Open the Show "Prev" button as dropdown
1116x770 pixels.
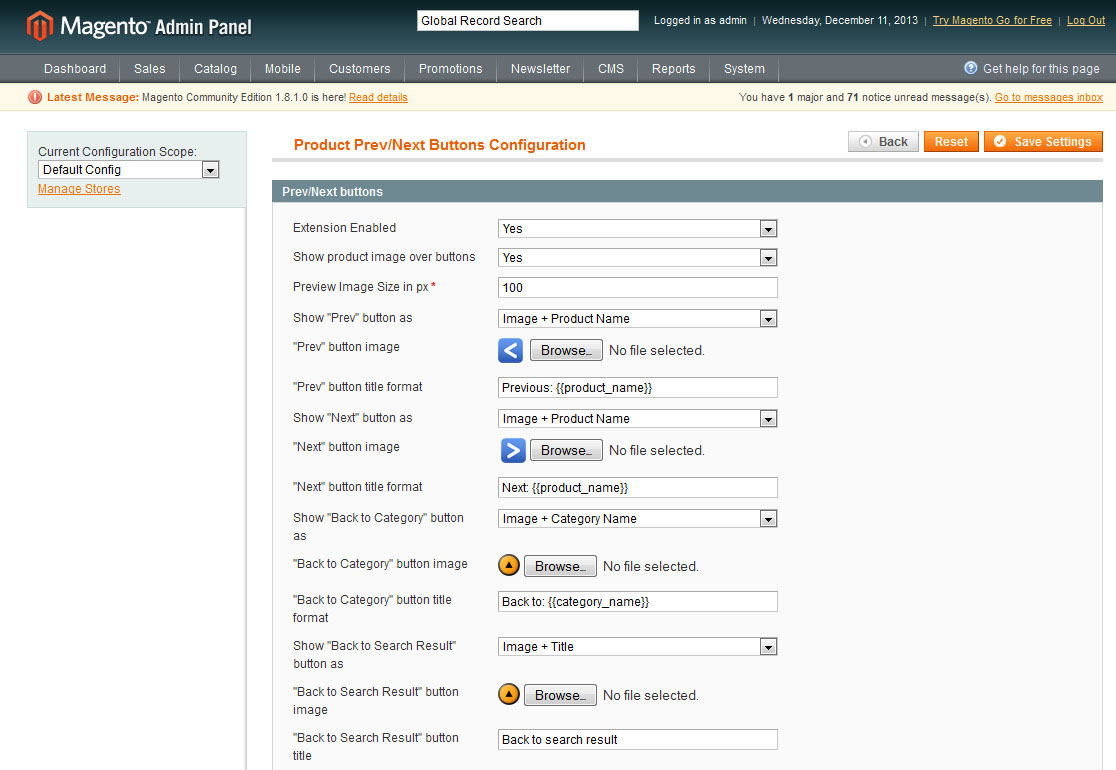point(637,319)
